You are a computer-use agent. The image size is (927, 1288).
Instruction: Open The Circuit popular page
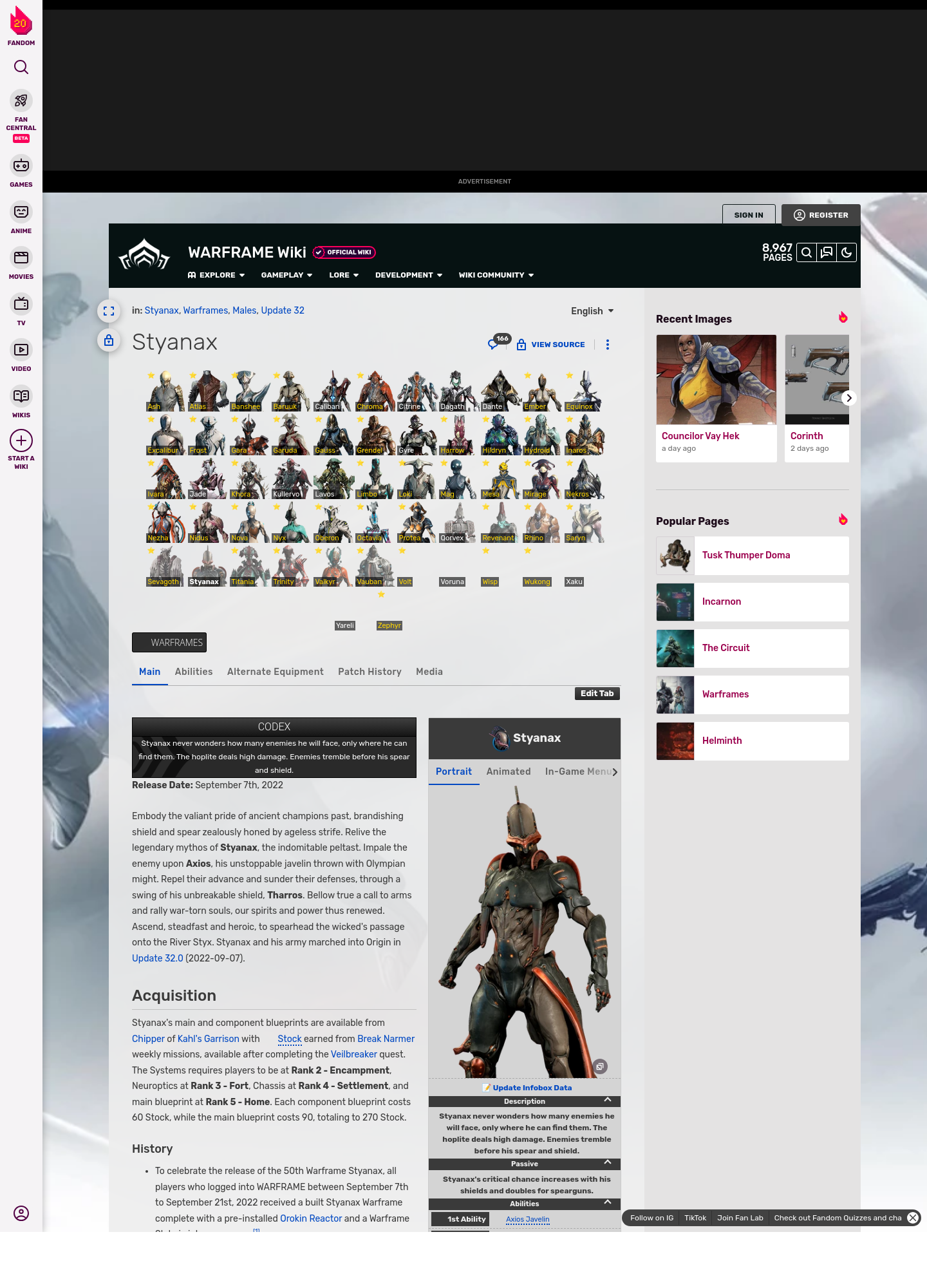[753, 648]
